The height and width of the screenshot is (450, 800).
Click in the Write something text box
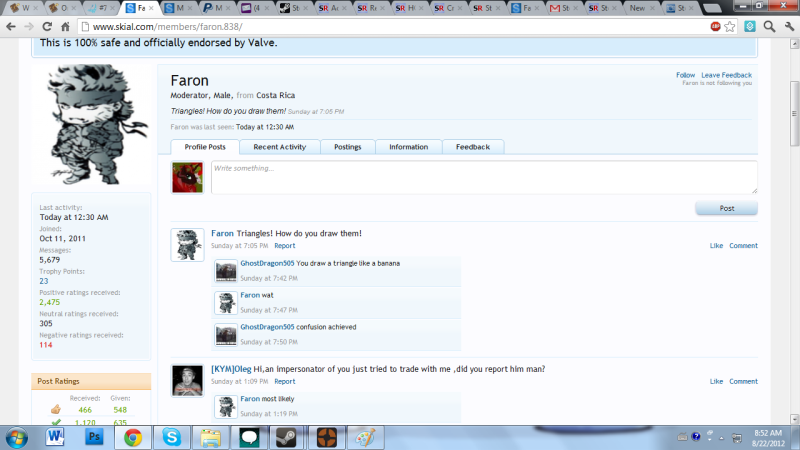[483, 177]
